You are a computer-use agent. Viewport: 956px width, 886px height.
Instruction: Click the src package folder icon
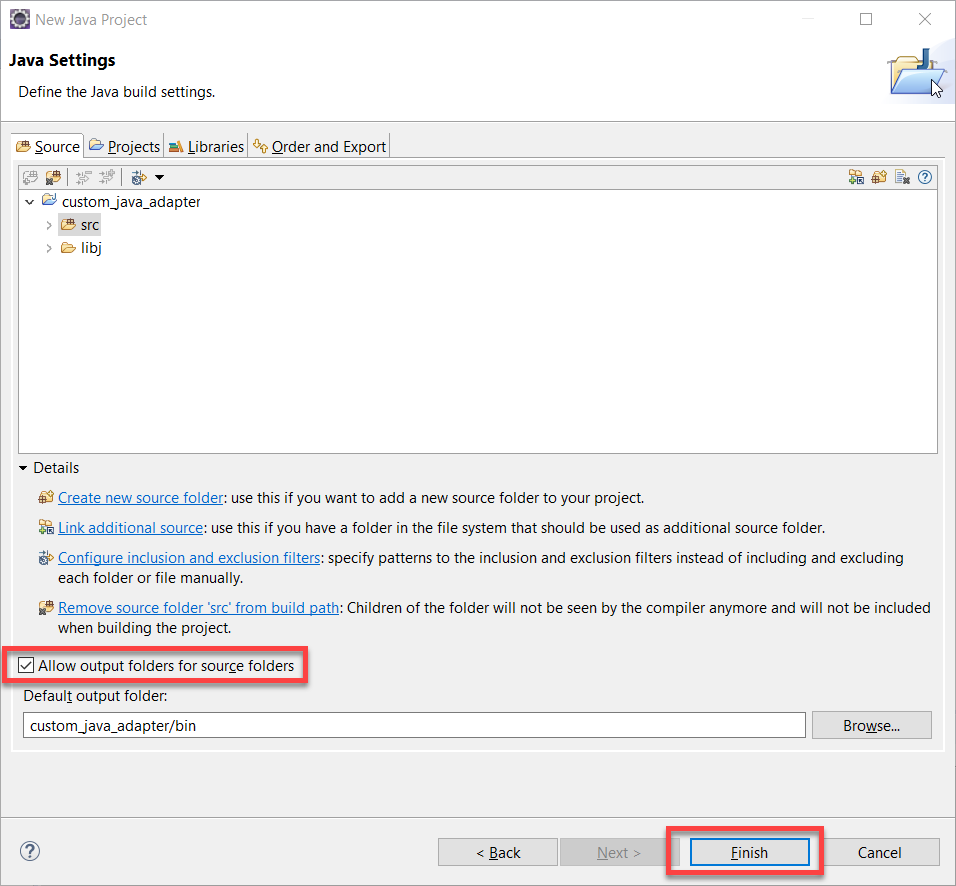(68, 224)
